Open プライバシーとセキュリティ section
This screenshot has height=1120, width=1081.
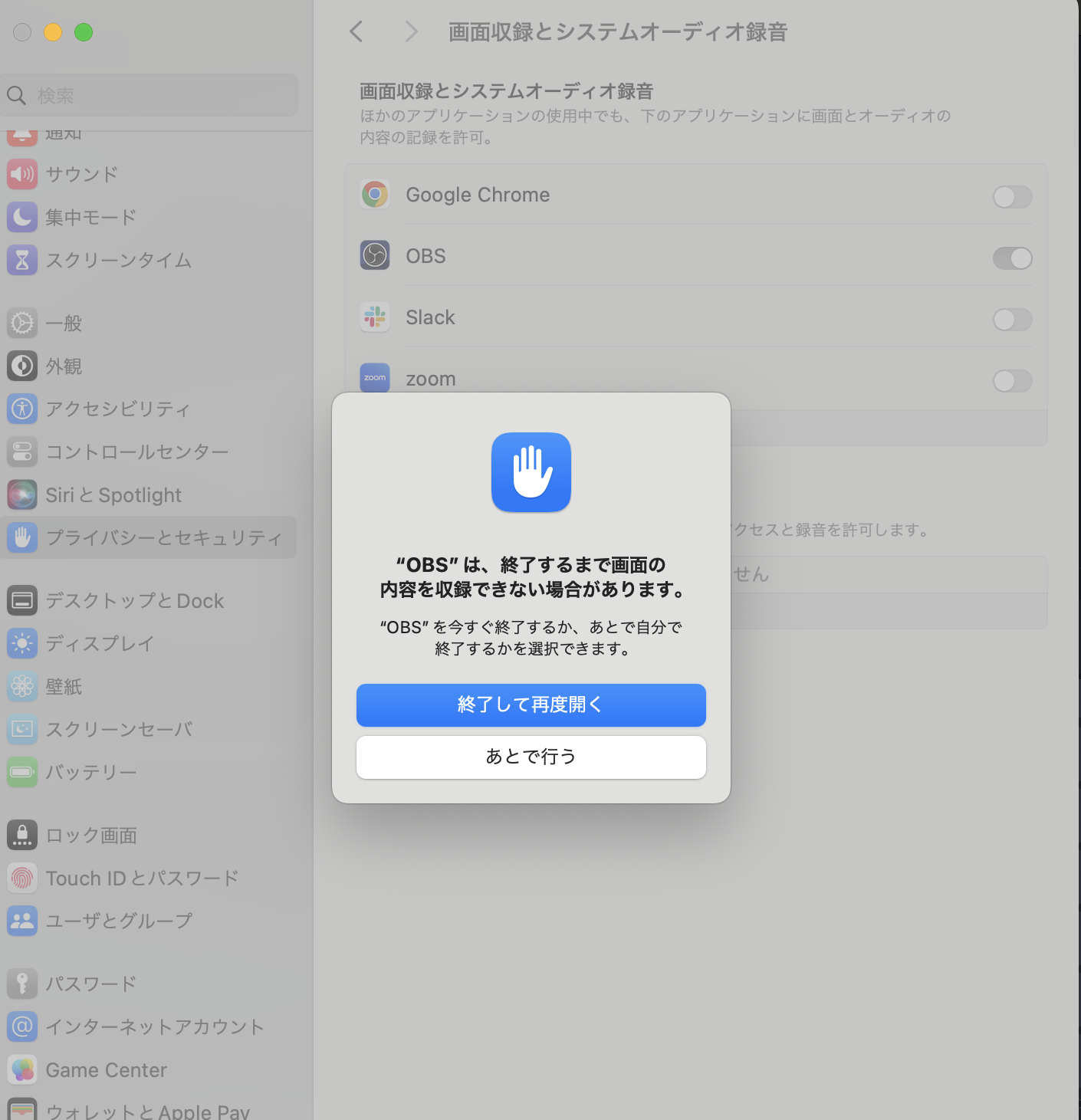[x=149, y=537]
